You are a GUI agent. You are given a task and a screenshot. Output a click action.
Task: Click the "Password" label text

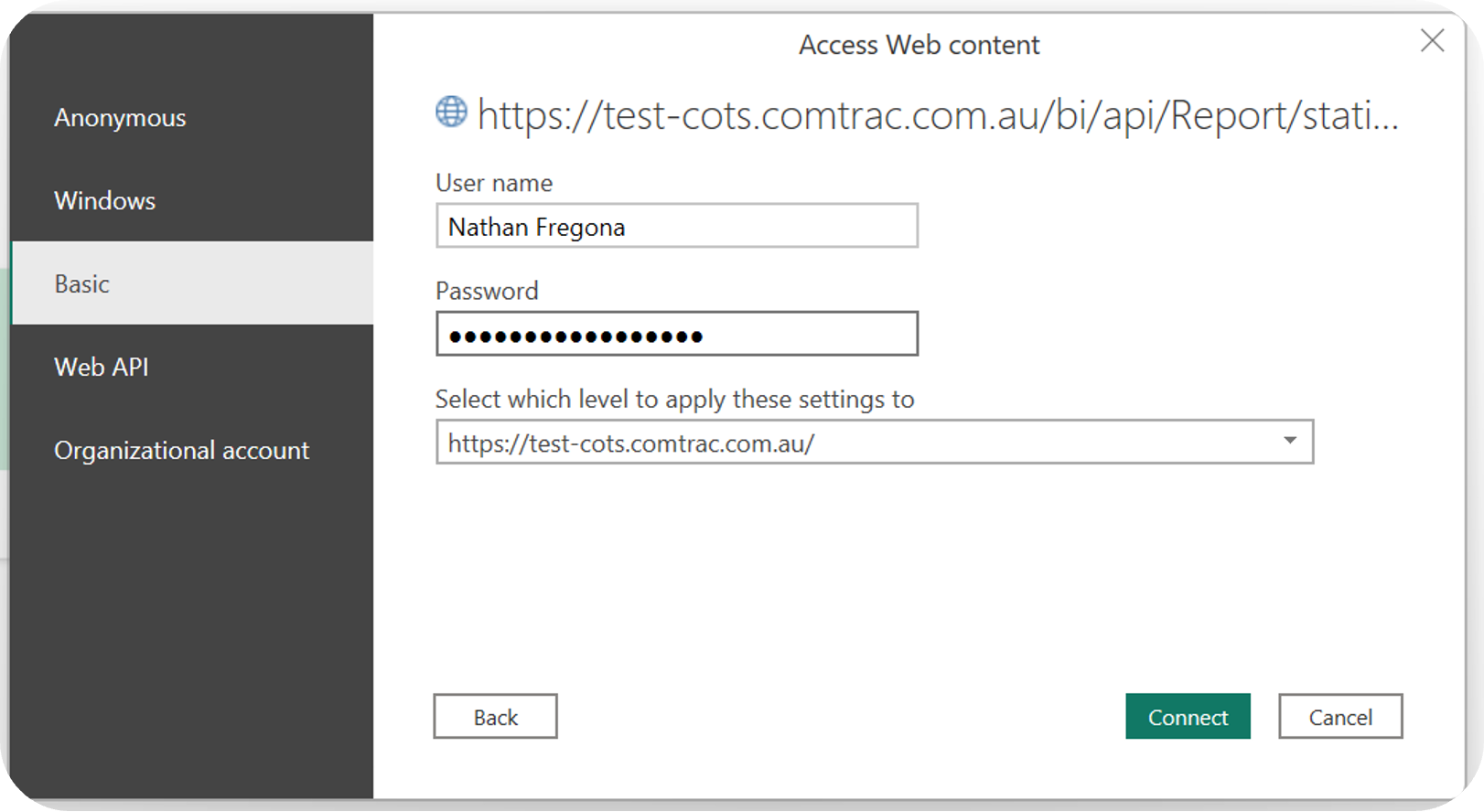[487, 292]
